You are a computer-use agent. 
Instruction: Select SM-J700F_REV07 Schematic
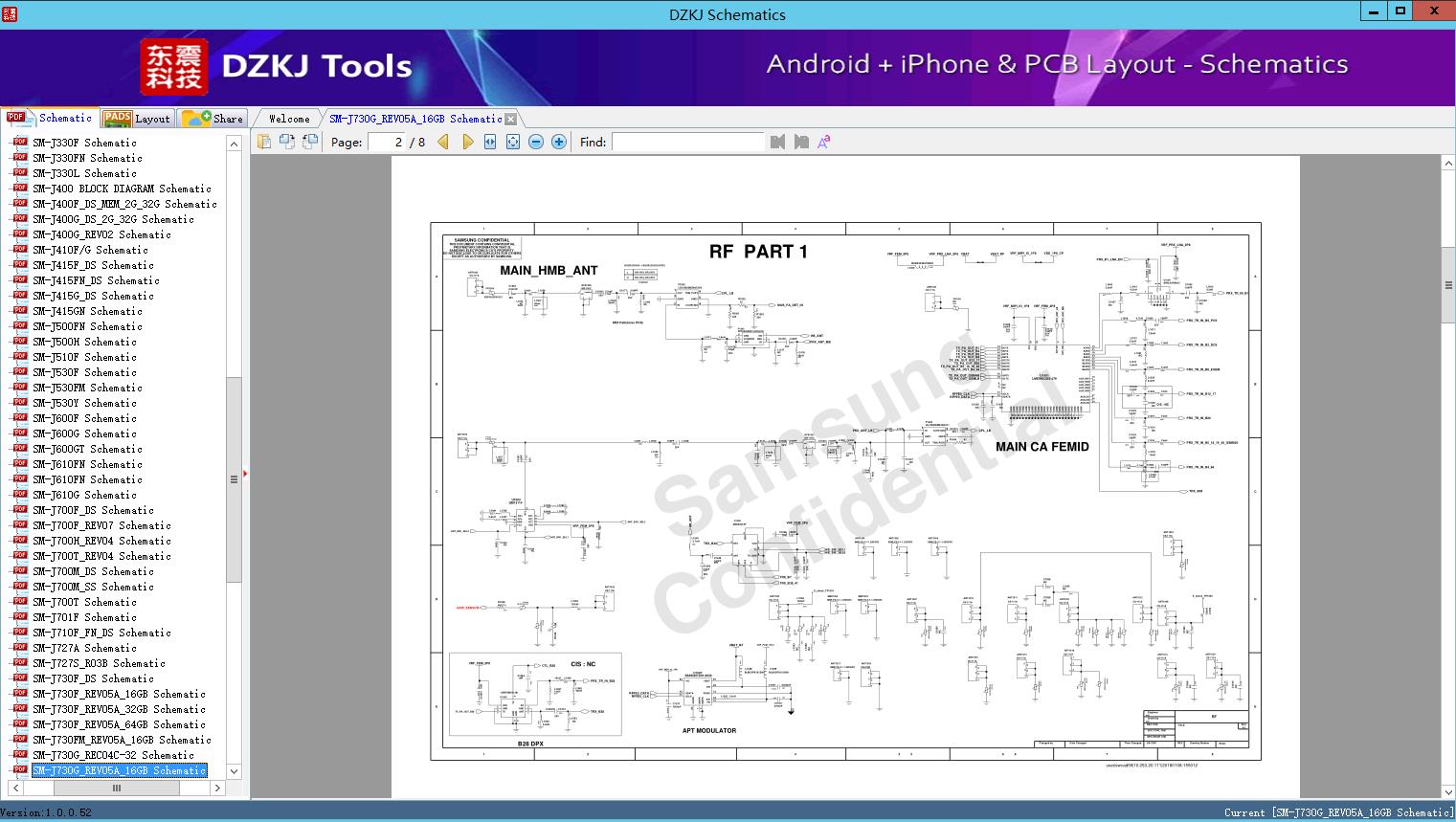click(x=101, y=525)
